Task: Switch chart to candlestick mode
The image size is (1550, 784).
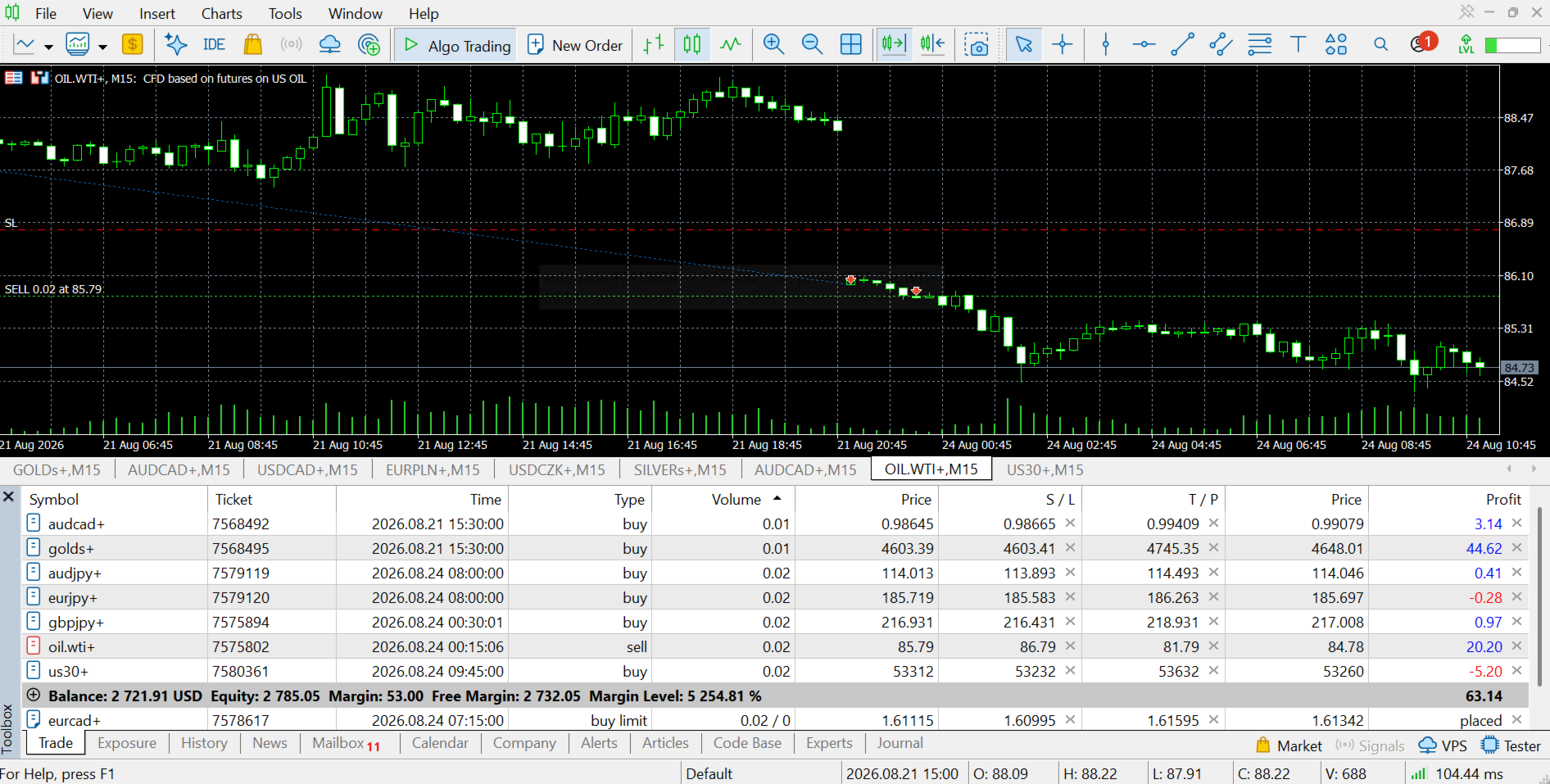Action: [692, 44]
